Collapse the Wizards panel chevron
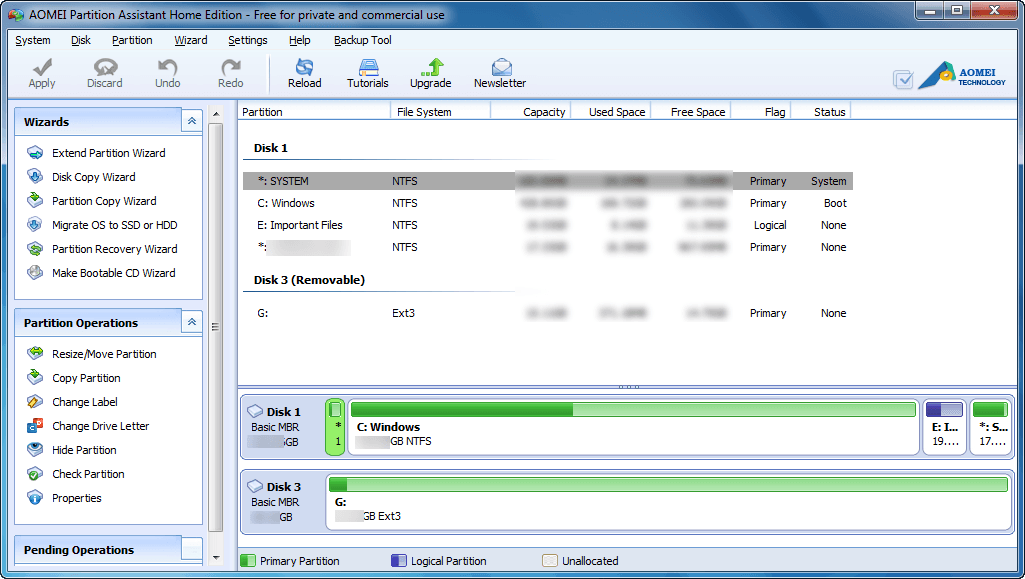1025x579 pixels. (192, 121)
